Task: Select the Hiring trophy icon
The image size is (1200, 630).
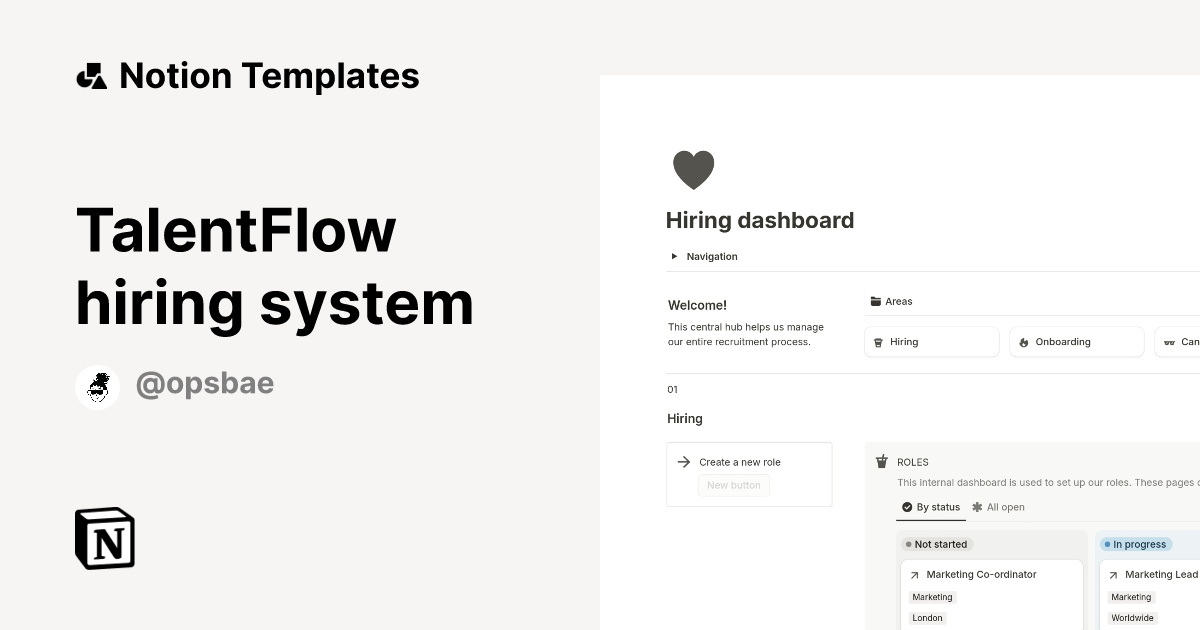Action: coord(878,341)
